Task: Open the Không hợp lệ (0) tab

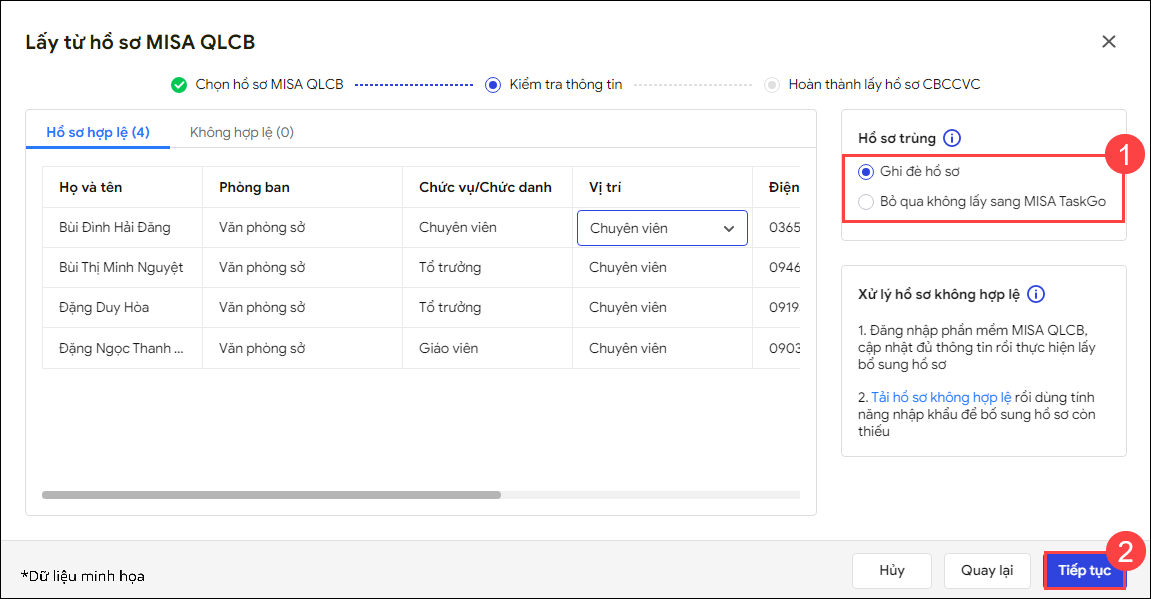Action: coord(241,132)
